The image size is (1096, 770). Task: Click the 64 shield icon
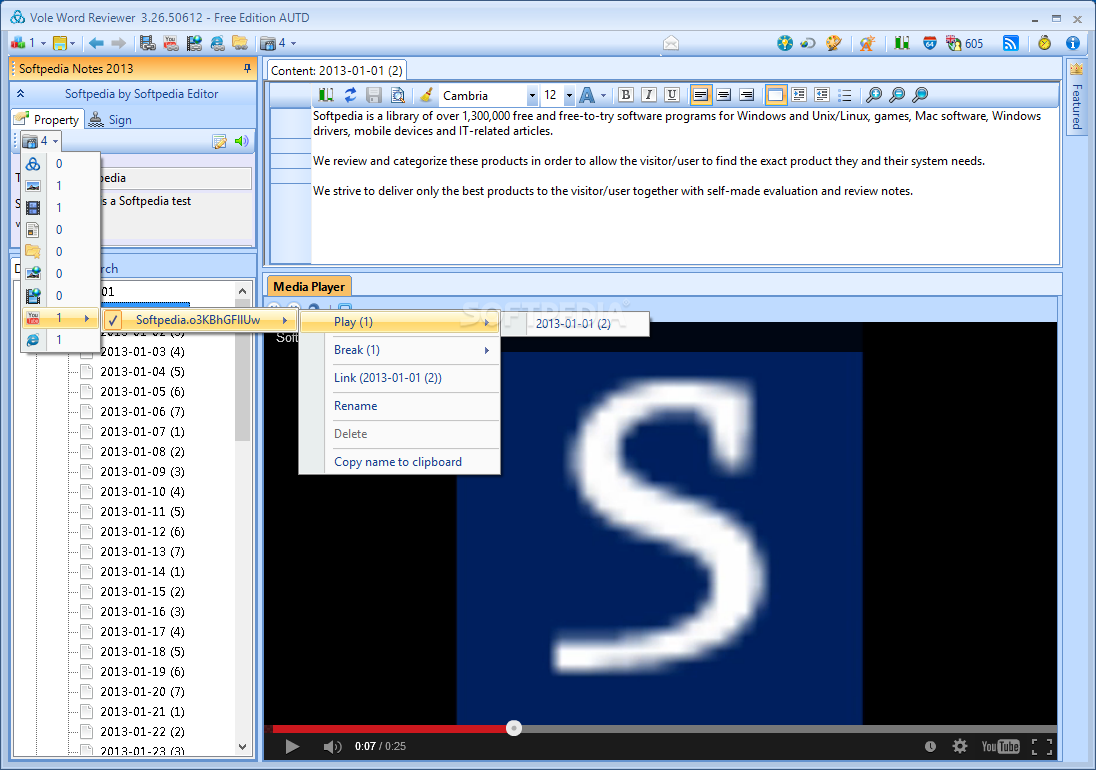[x=930, y=43]
